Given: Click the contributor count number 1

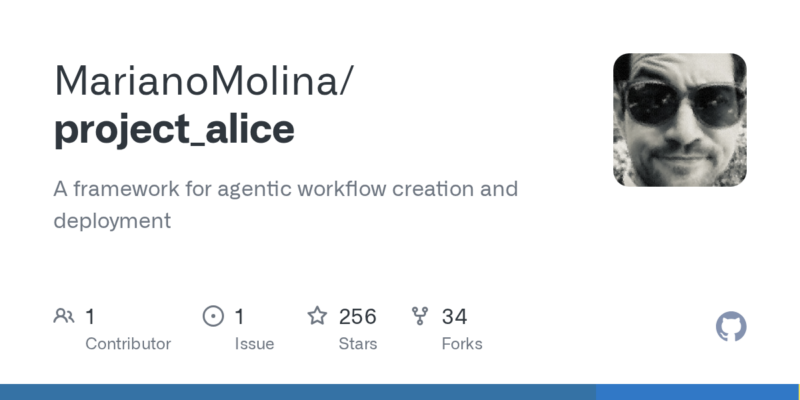Looking at the screenshot, I should [90, 317].
